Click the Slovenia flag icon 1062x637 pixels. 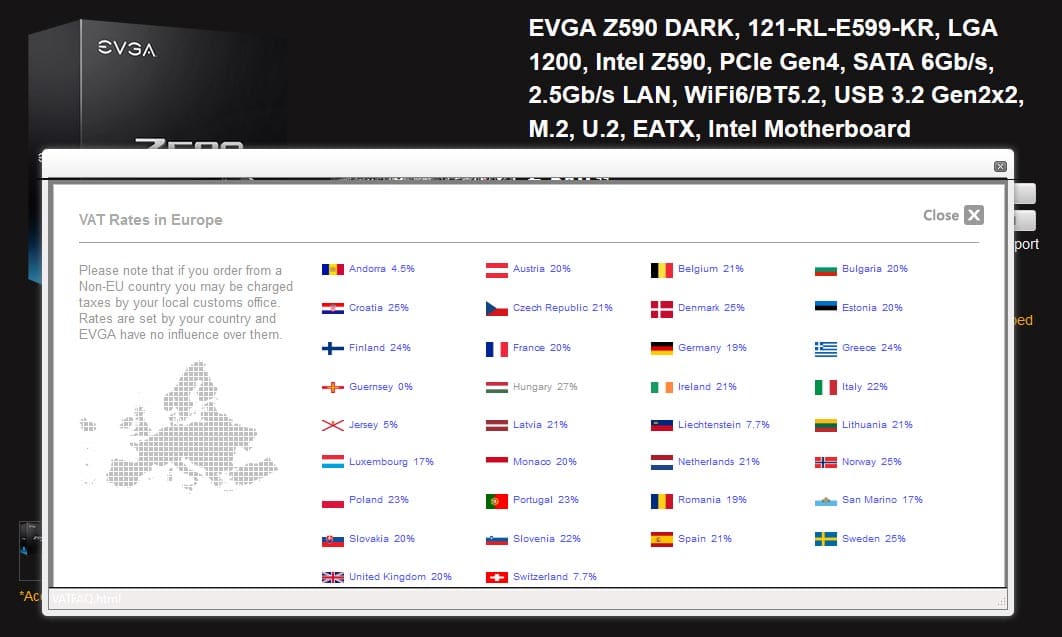click(x=496, y=540)
